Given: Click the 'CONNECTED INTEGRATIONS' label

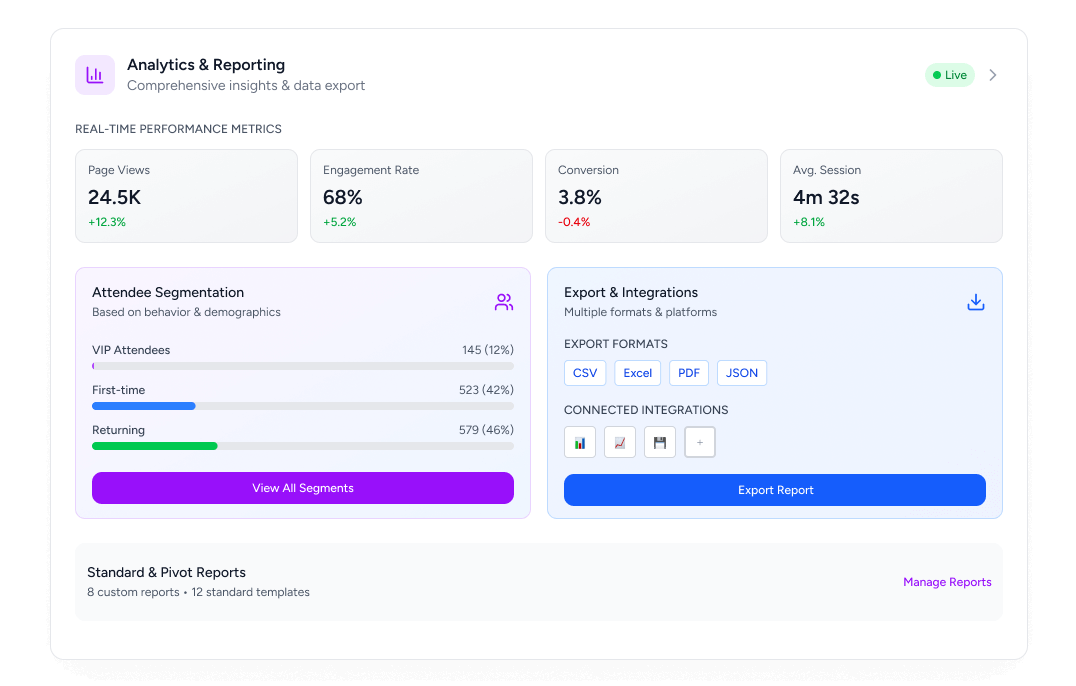Looking at the screenshot, I should click(x=646, y=410).
